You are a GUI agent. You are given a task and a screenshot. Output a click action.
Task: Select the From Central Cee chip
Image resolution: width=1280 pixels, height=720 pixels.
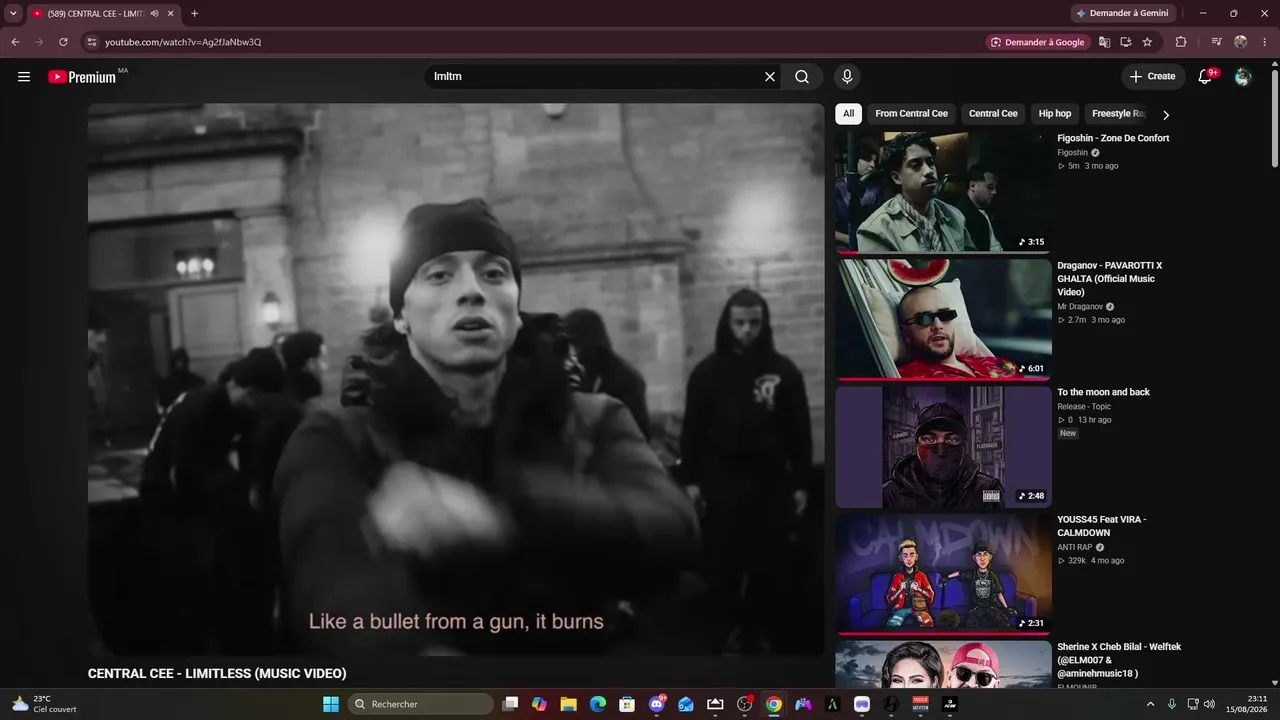click(911, 114)
